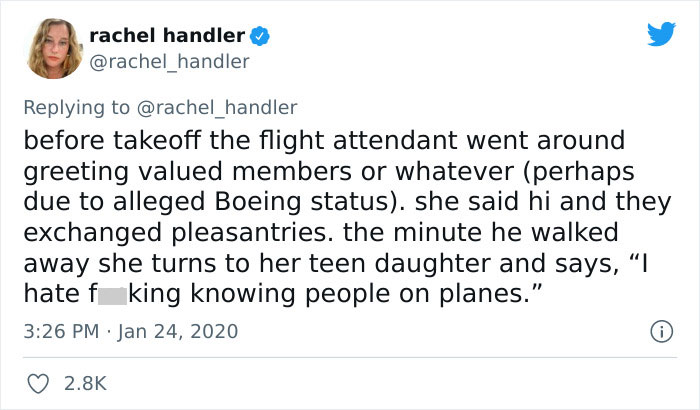Click the blue verified badge
Viewport: 700px width, 410px height.
pyautogui.click(x=258, y=36)
